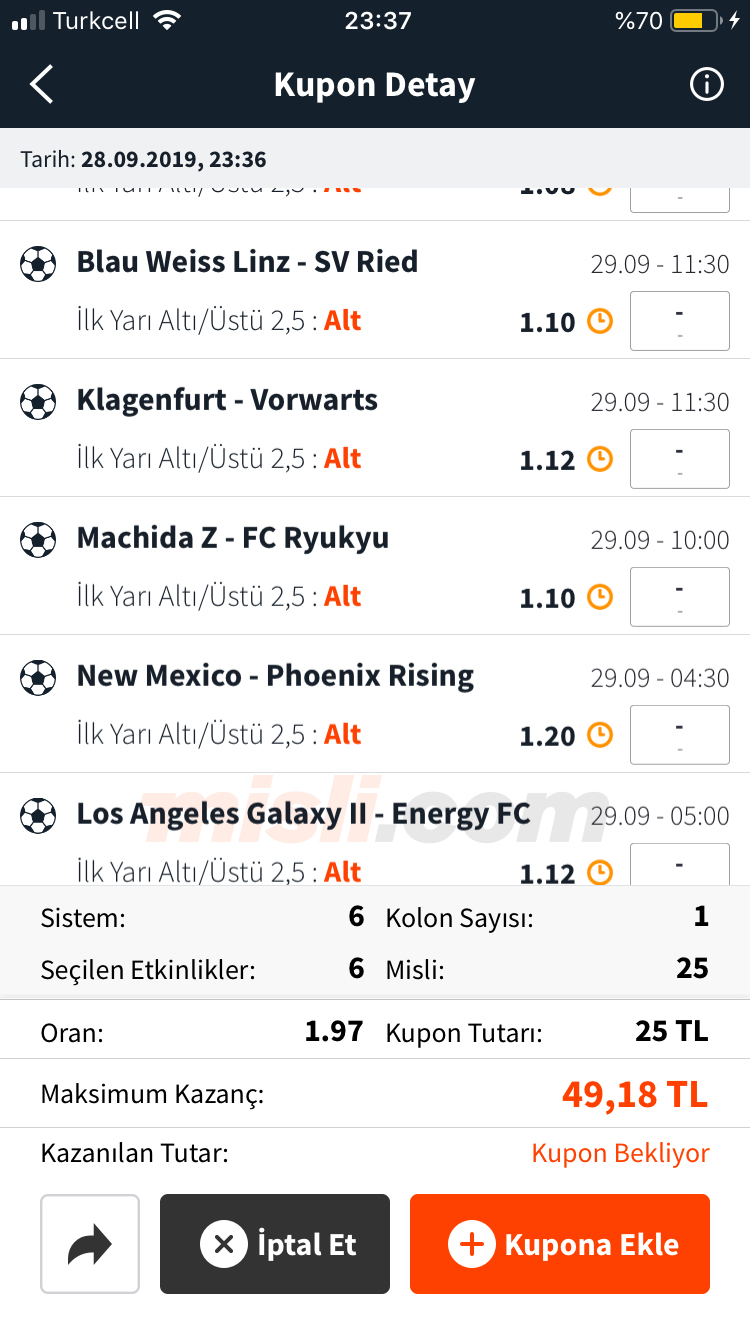Open Machida Z - FC Ryukyu match title
The width and height of the screenshot is (750, 1334).
233,538
